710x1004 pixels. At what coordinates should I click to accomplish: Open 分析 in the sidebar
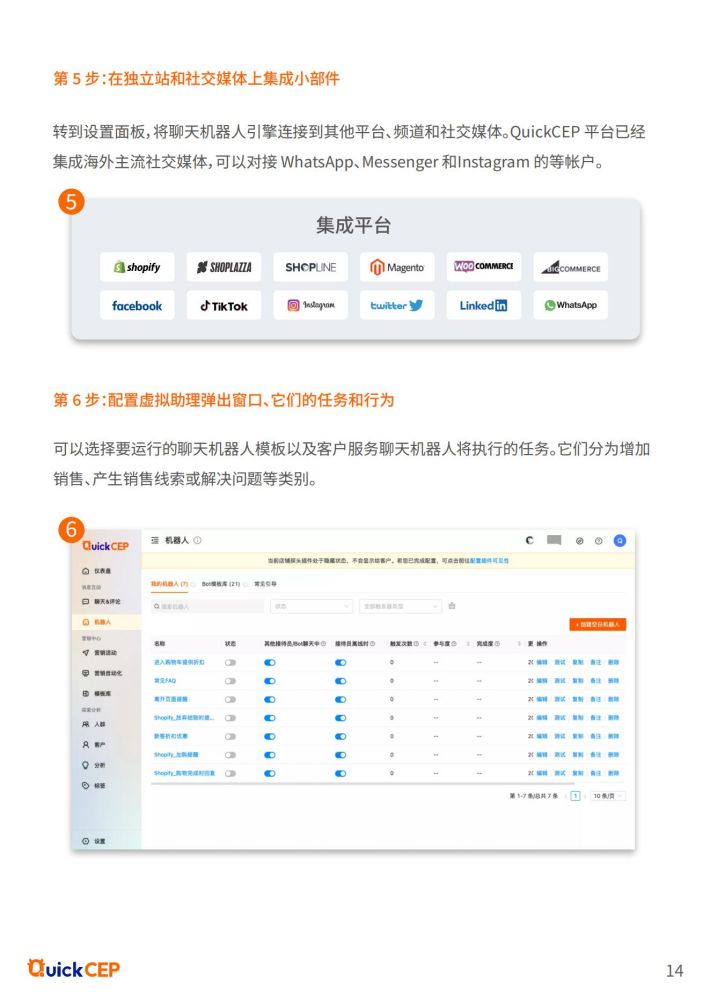(95, 765)
